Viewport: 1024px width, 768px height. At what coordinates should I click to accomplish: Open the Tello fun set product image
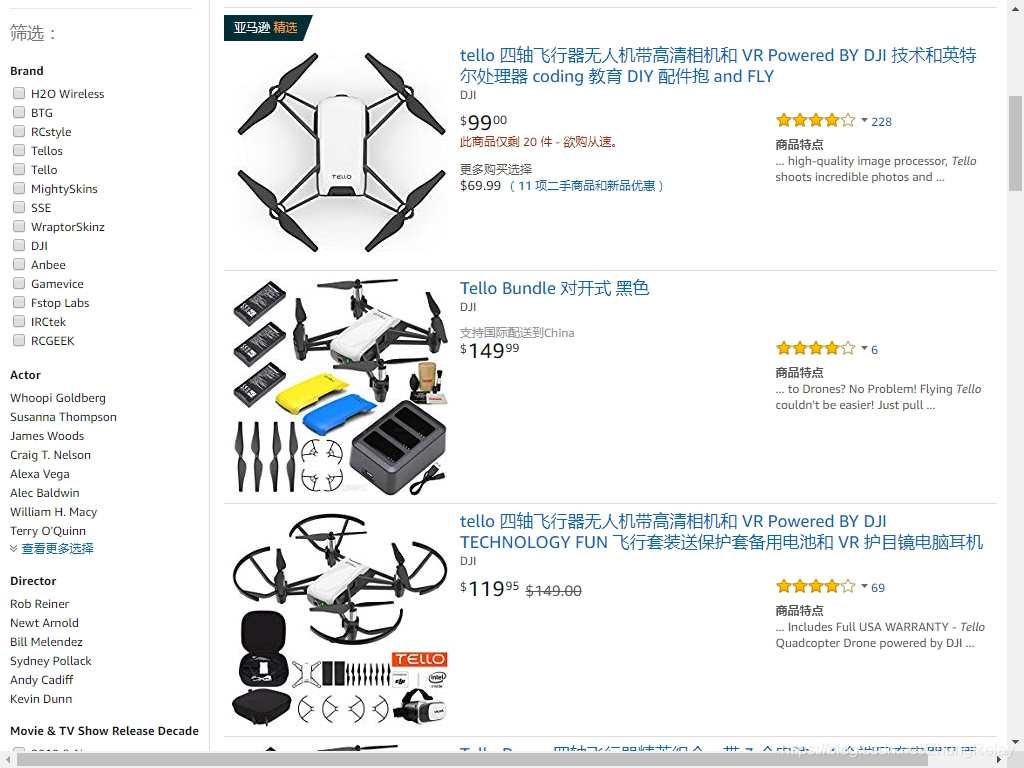[340, 619]
